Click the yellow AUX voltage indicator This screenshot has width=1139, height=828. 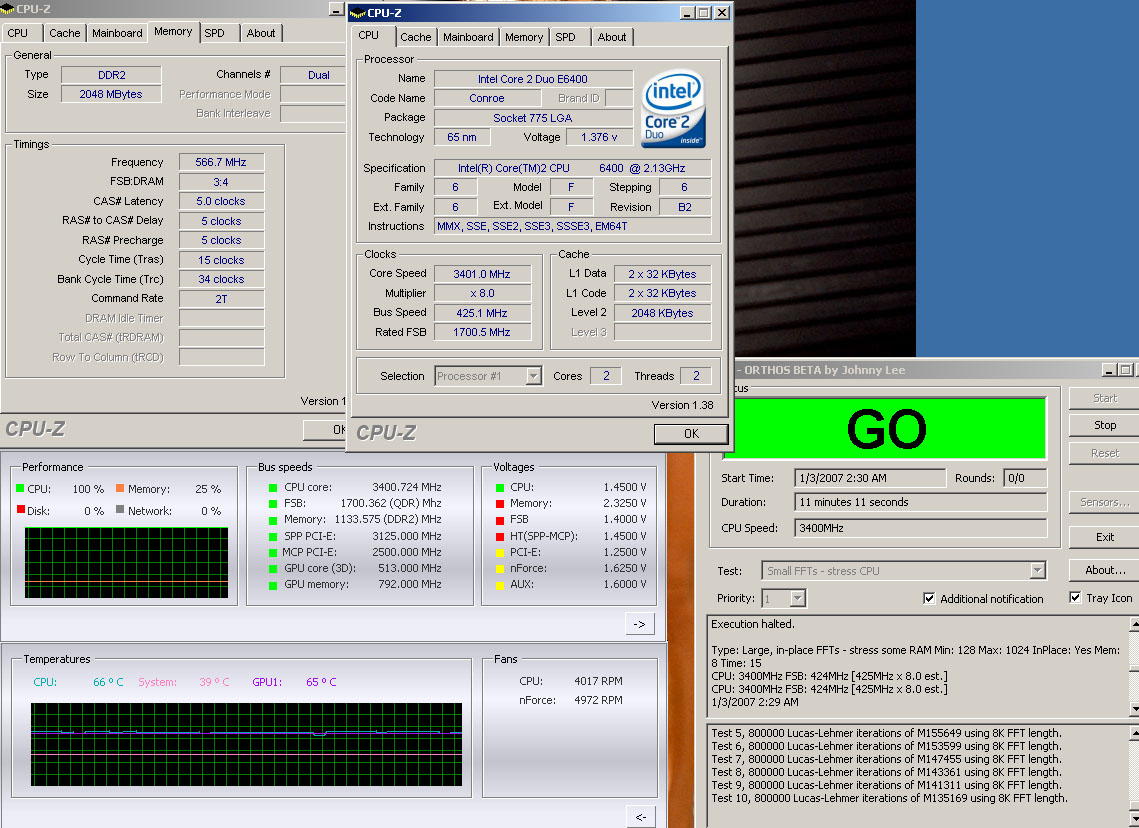pos(500,585)
